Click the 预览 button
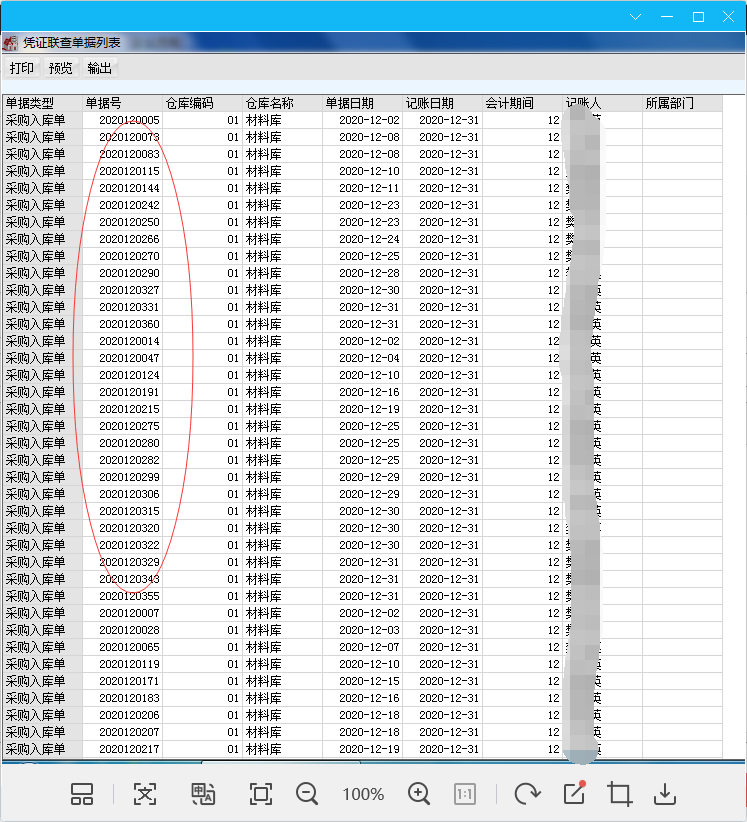This screenshot has width=747, height=822. (x=60, y=68)
